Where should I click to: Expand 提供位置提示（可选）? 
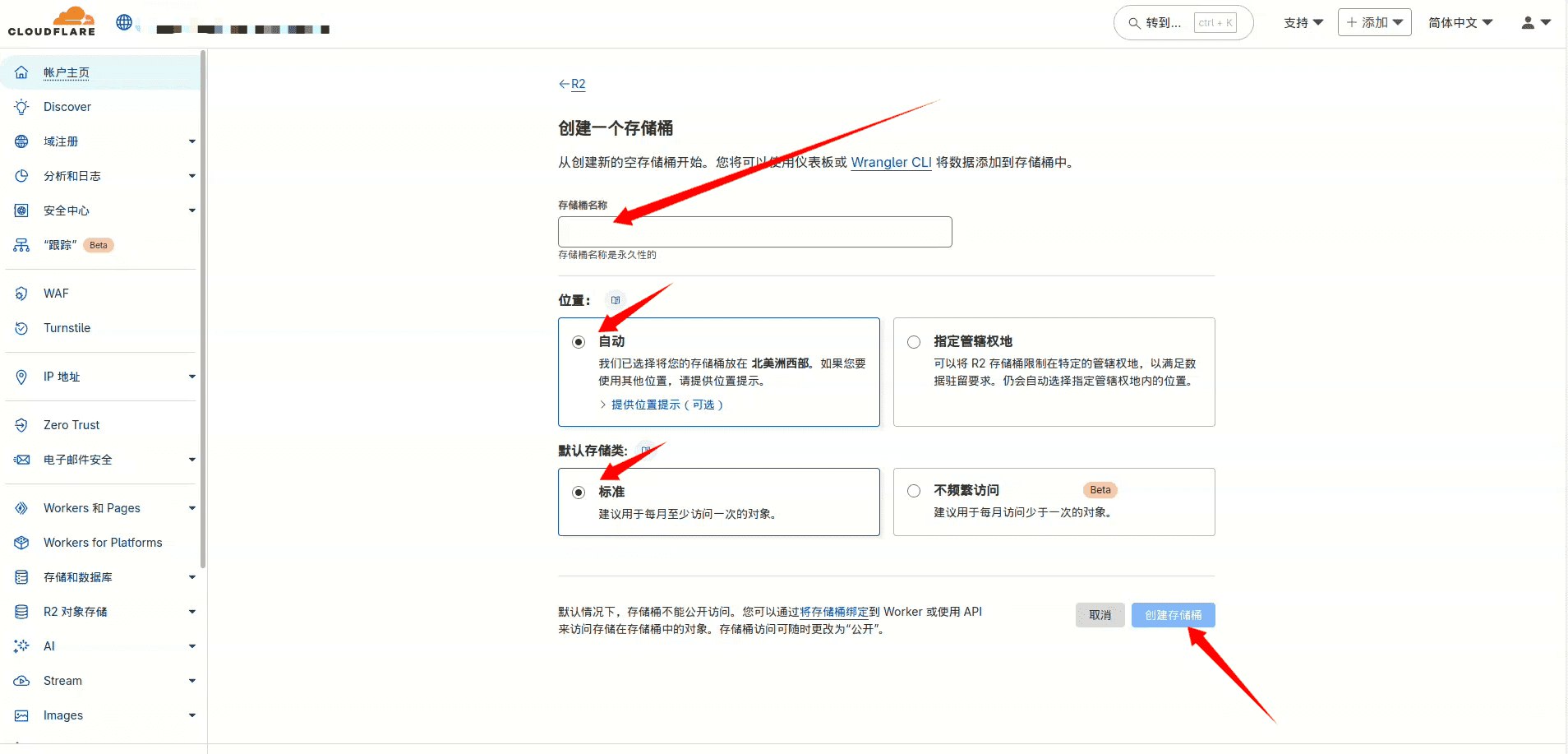(662, 405)
